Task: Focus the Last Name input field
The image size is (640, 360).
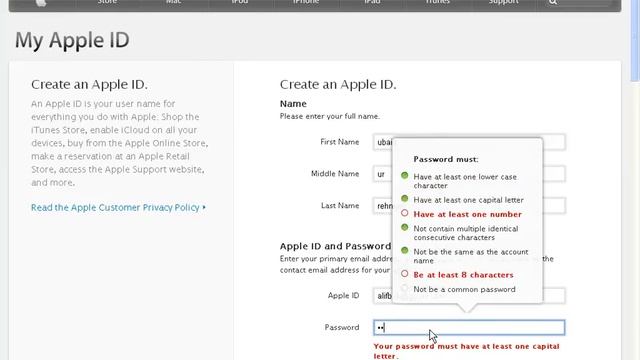Action: point(469,206)
